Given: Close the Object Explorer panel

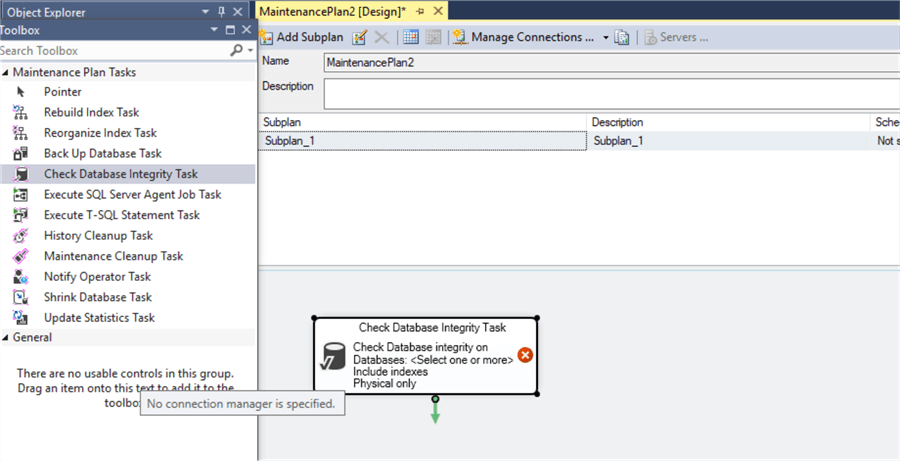Looking at the screenshot, I should point(238,11).
